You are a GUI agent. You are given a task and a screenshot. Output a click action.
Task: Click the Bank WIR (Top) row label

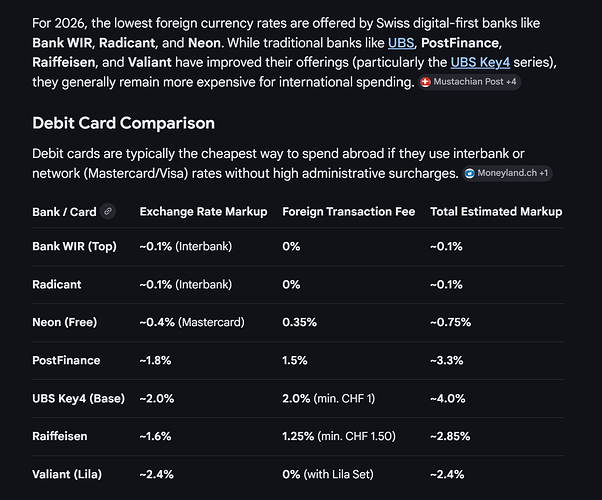tap(74, 246)
